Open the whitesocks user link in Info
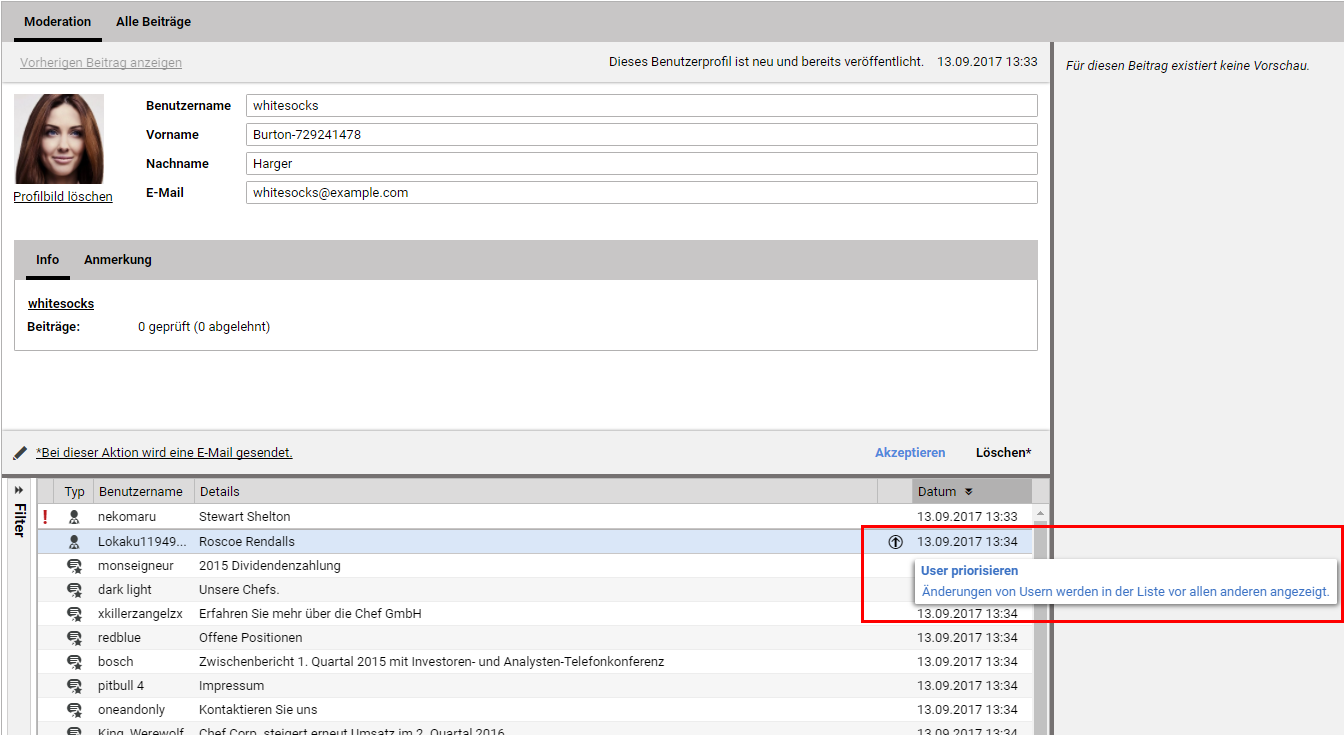The height and width of the screenshot is (735, 1344). pyautogui.click(x=61, y=304)
